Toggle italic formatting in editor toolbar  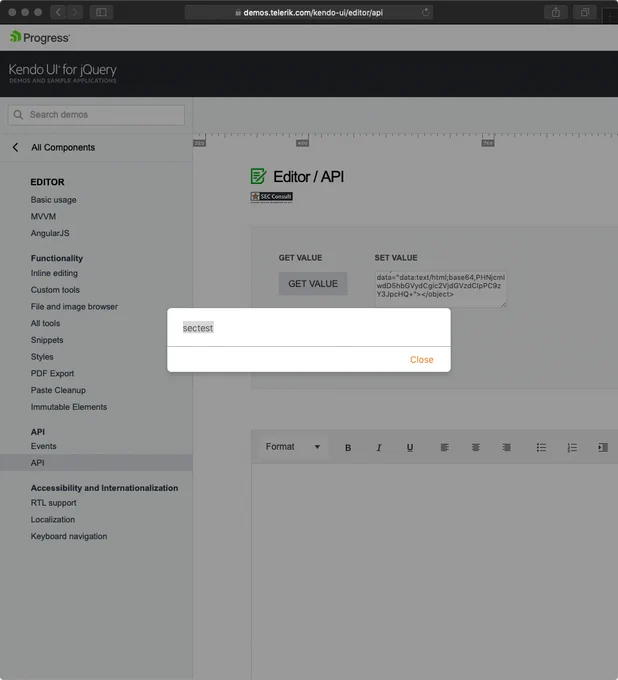(379, 448)
